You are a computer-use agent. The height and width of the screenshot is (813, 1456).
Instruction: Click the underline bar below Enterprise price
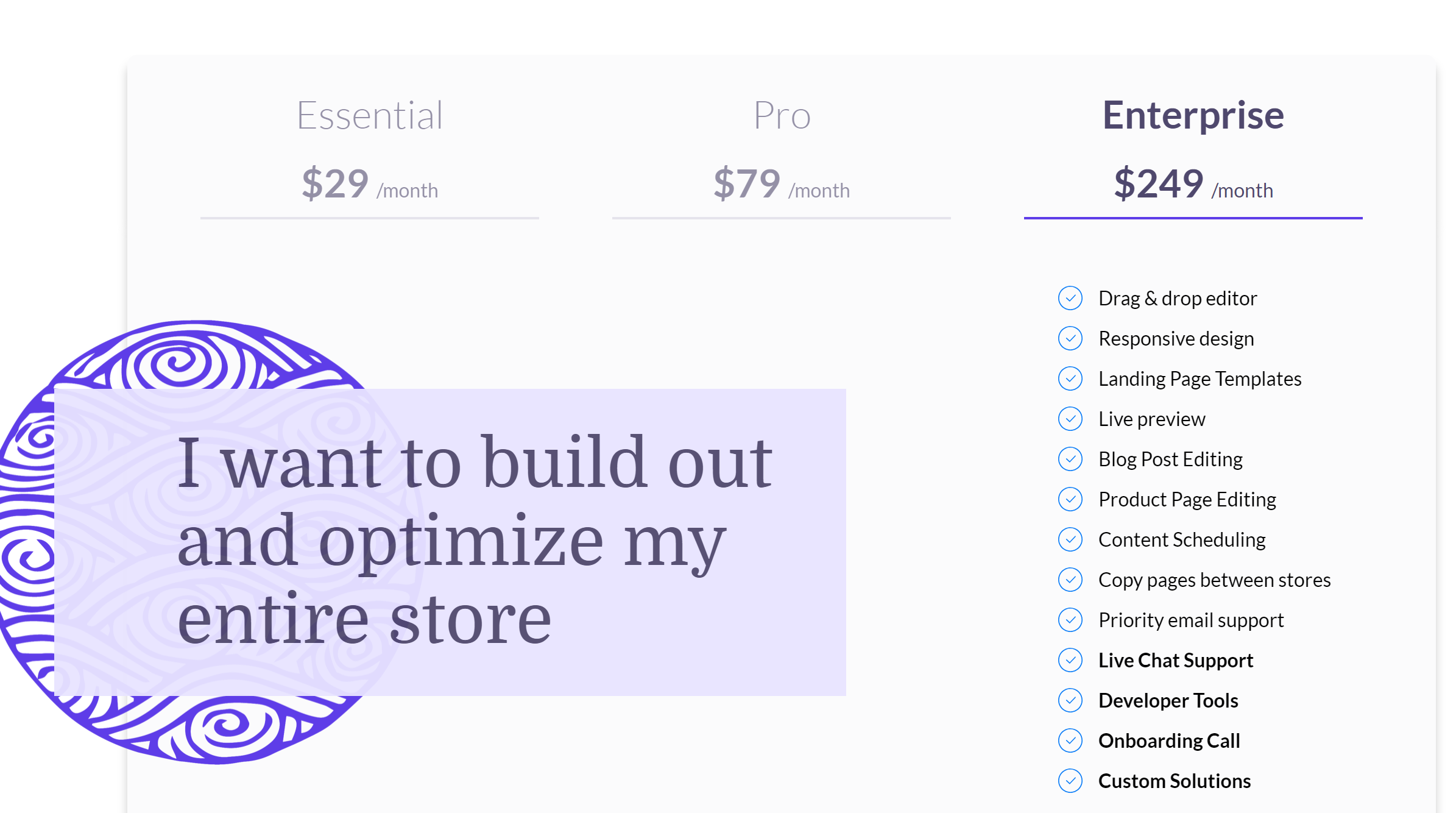(x=1193, y=217)
